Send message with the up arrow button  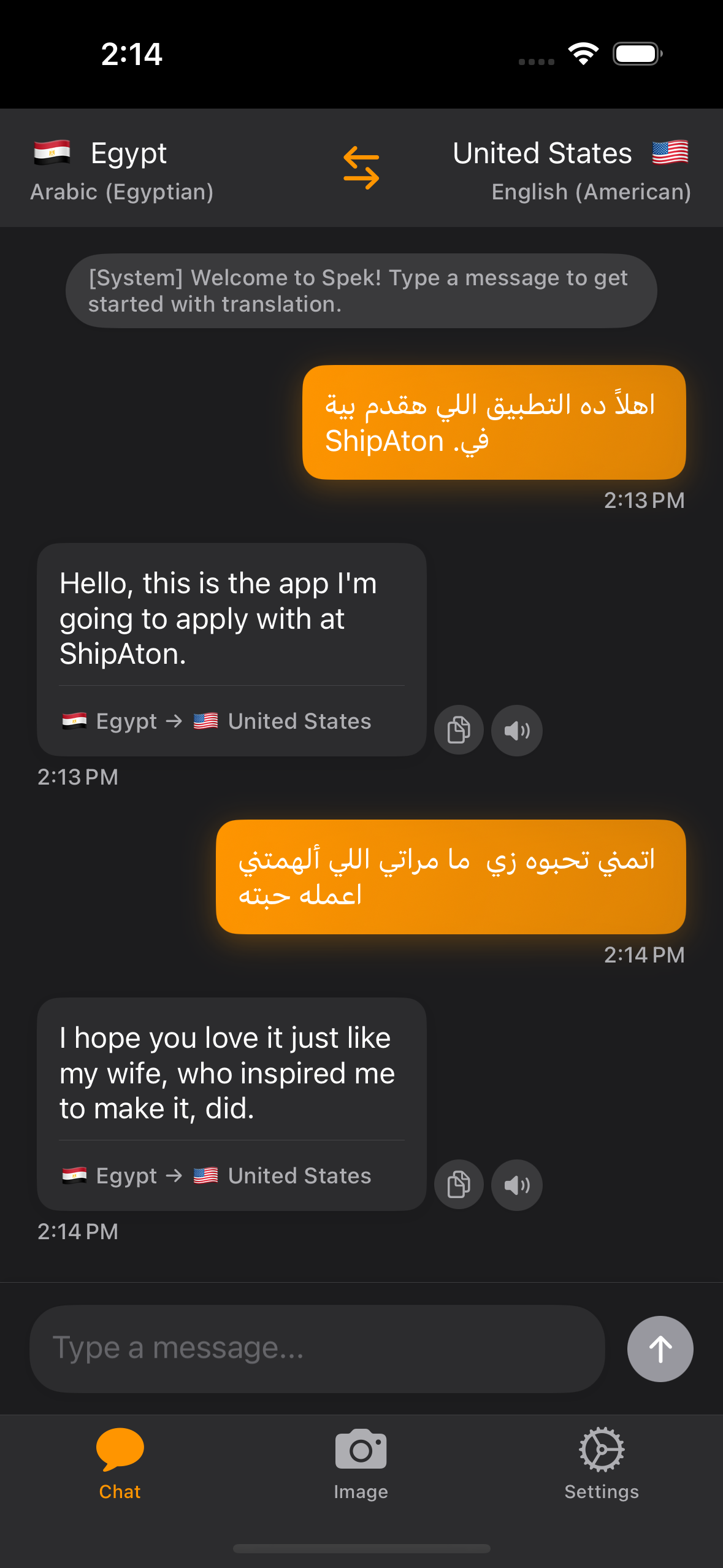point(660,1349)
